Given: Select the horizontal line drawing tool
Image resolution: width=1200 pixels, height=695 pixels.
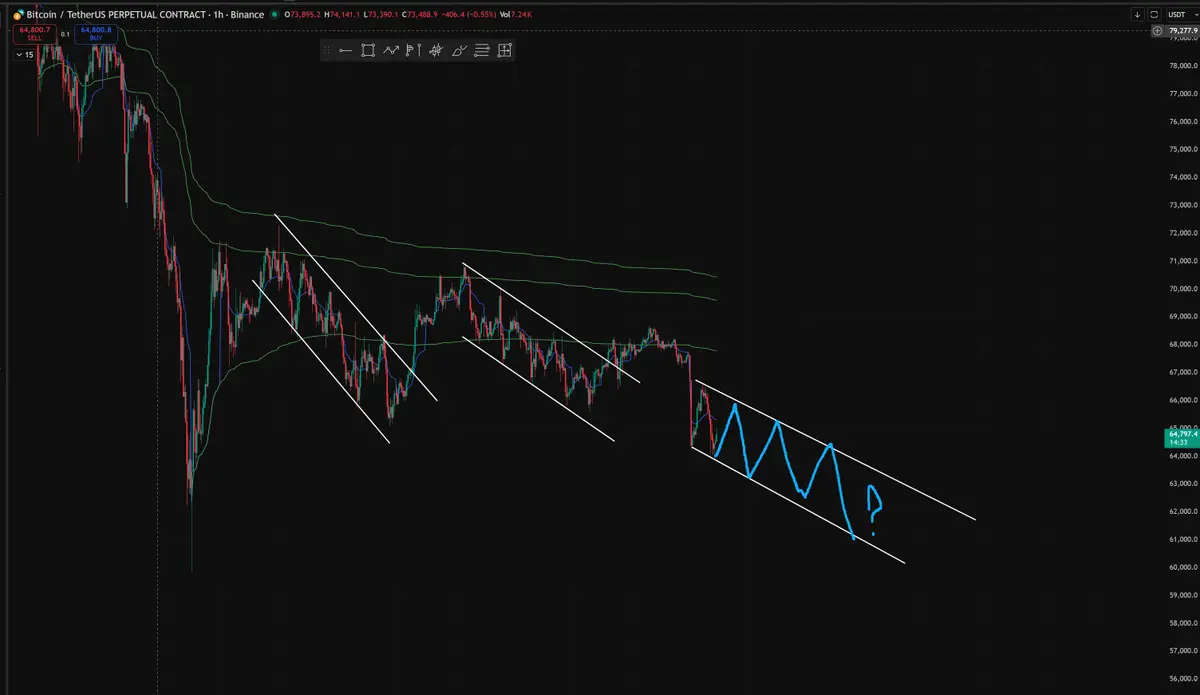Looking at the screenshot, I should [345, 50].
